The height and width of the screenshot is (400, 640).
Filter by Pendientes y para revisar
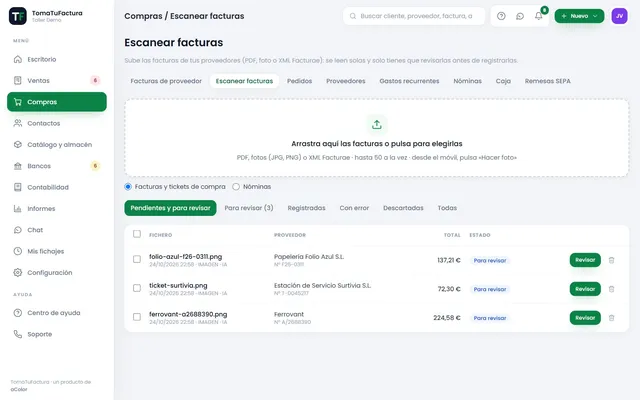pos(170,208)
